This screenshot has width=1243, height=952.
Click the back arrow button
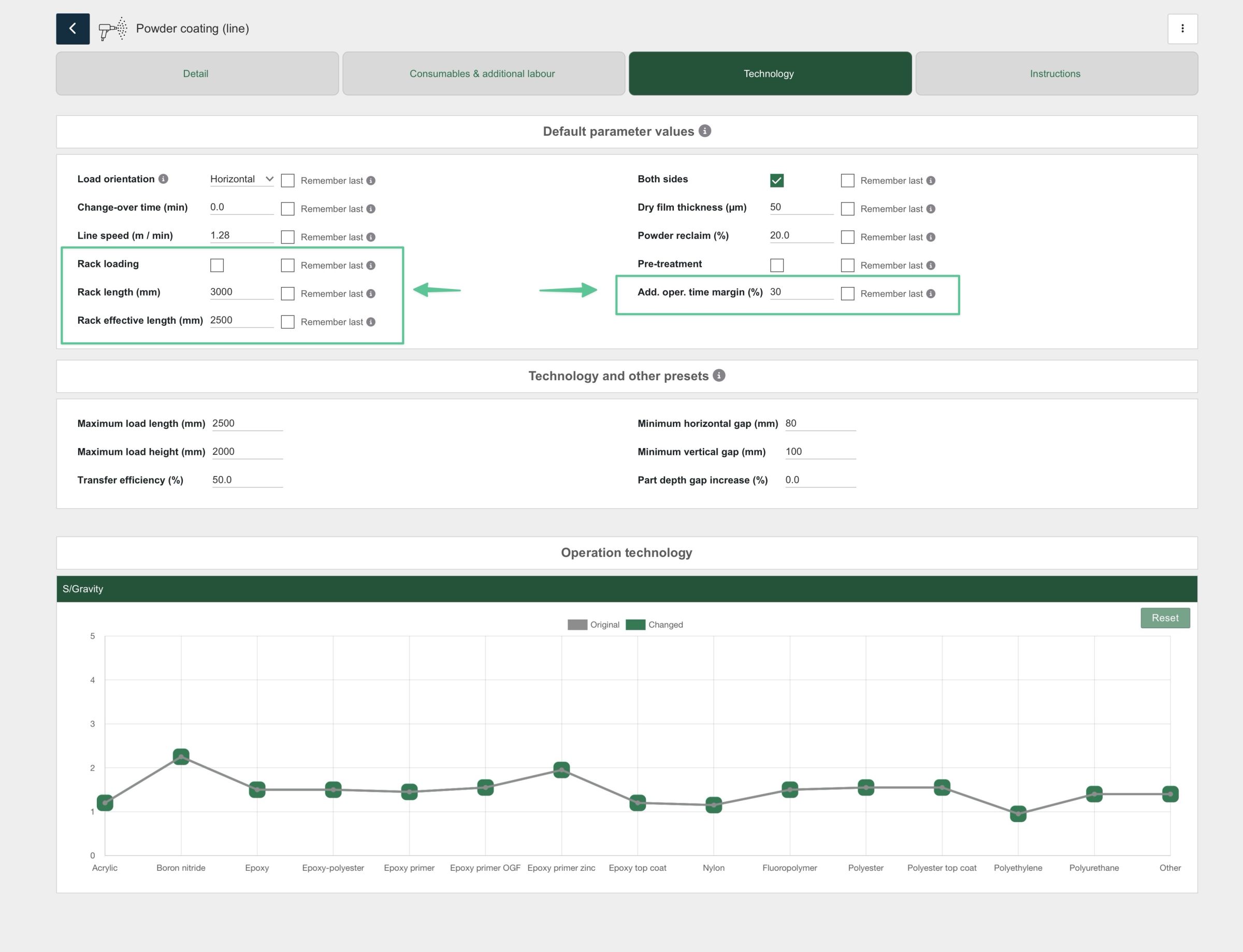[x=73, y=28]
